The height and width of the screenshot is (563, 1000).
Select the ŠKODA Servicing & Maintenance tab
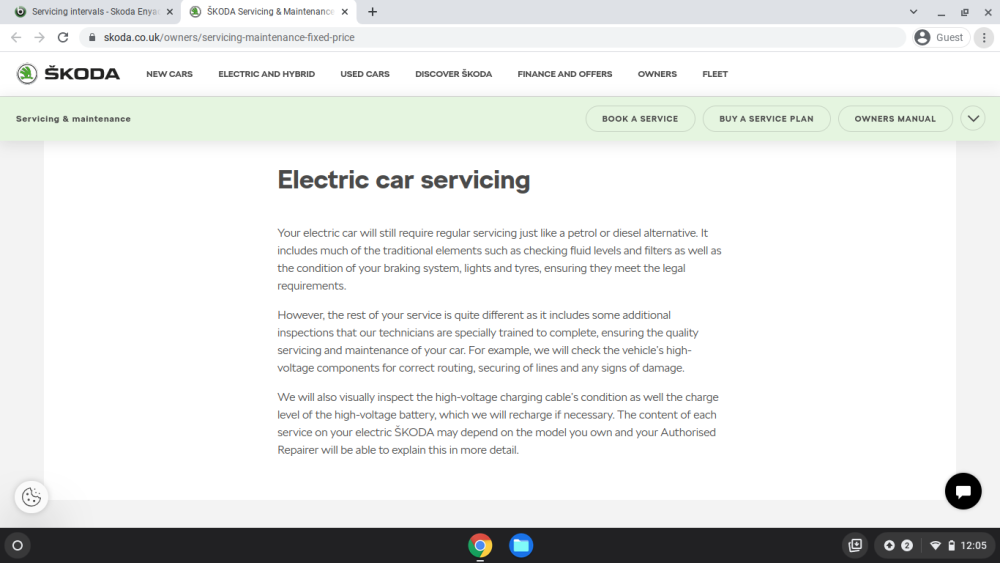click(x=268, y=11)
